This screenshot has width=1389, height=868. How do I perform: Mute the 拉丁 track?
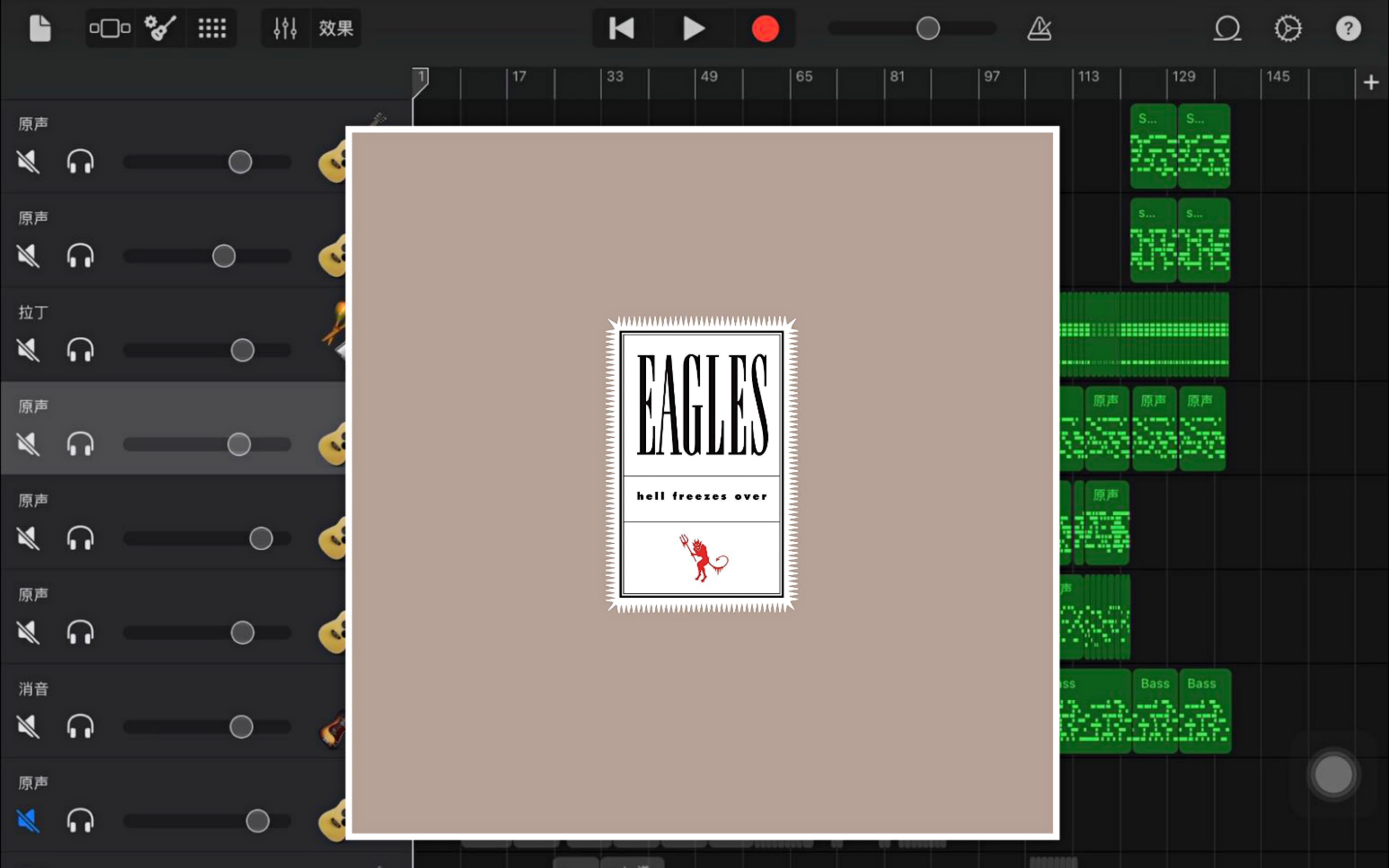[x=27, y=350]
